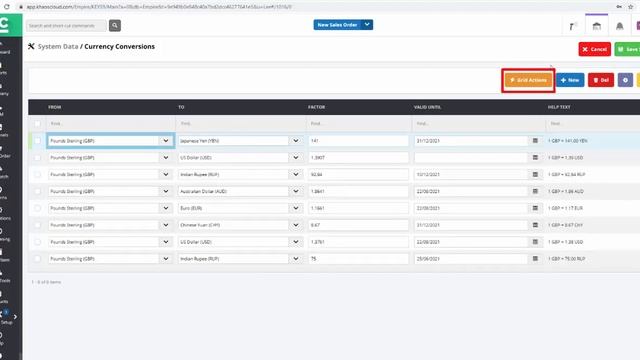
Task: Open From currency dropdown in Japanese Yen row
Action: pyautogui.click(x=166, y=140)
